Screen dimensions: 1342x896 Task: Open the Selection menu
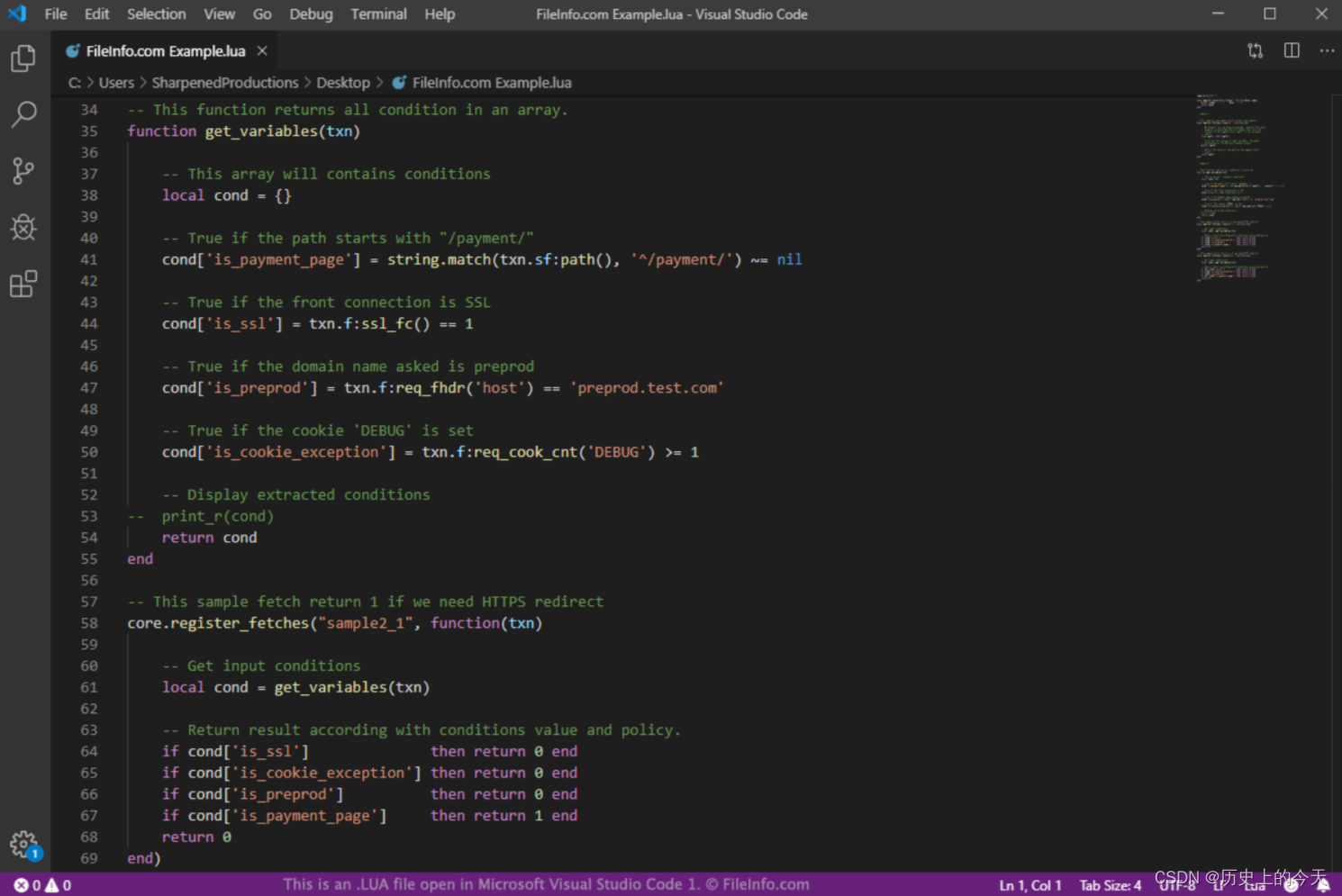pyautogui.click(x=157, y=14)
